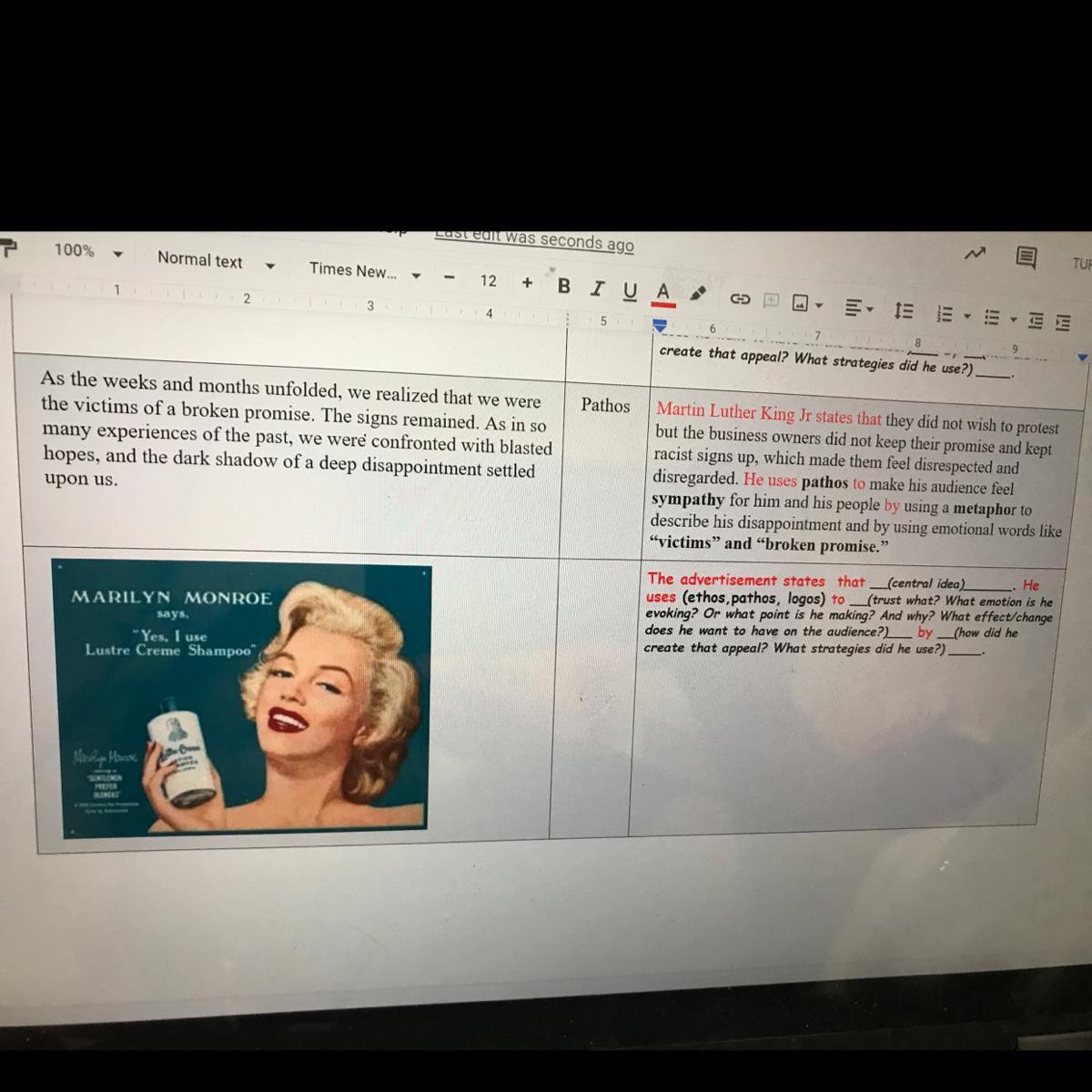Increase font size with plus button

tap(527, 283)
